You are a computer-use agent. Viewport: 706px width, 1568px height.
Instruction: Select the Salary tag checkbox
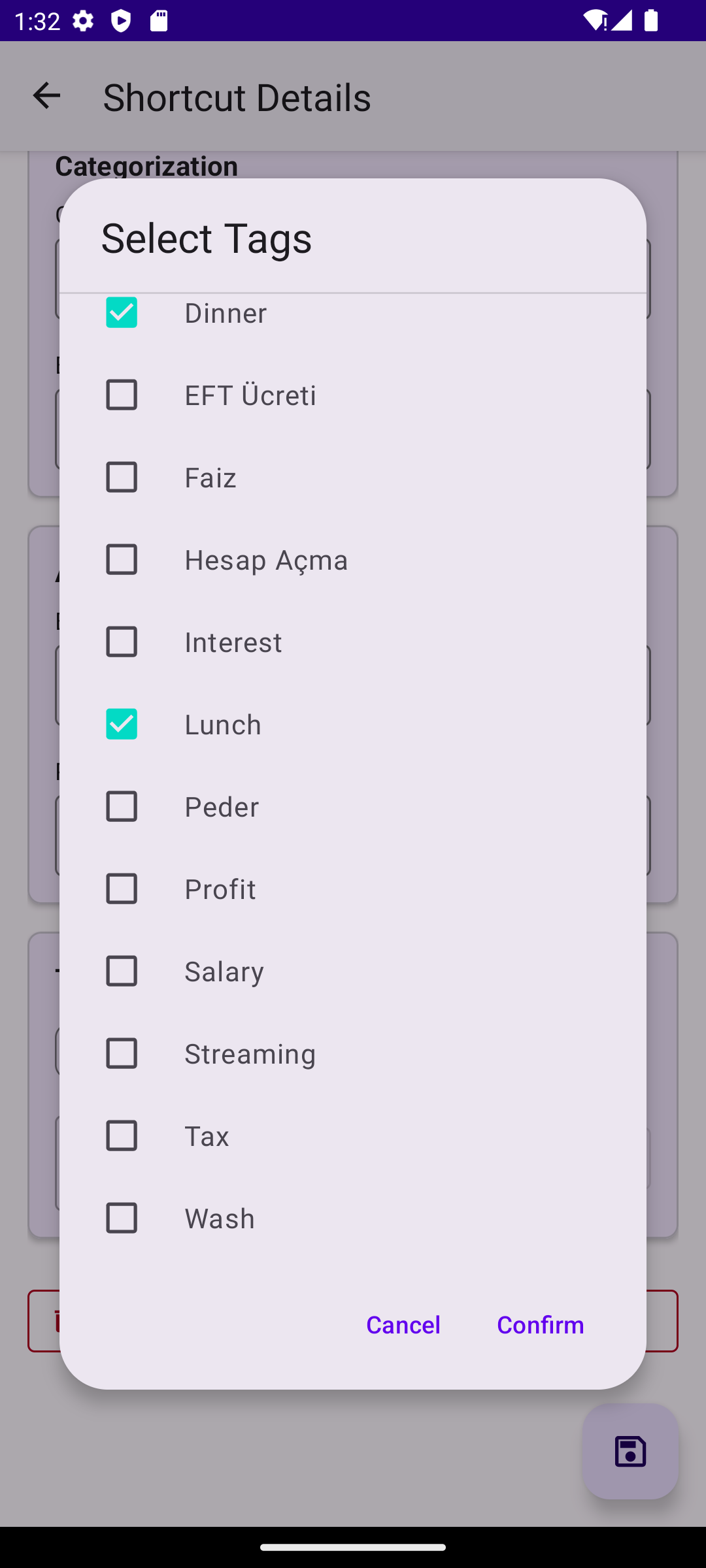click(122, 971)
